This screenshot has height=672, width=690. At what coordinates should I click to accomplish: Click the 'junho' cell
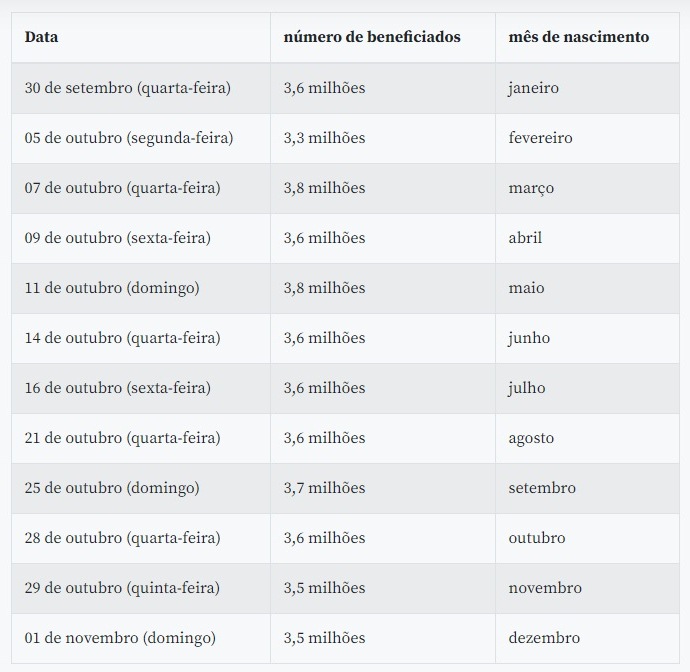point(587,338)
